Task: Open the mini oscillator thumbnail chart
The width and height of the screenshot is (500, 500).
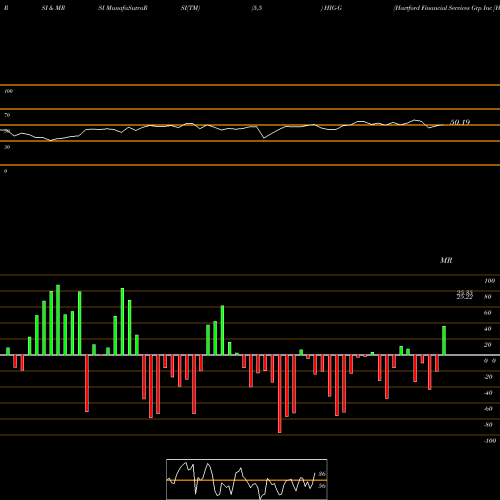Action: (x=247, y=479)
